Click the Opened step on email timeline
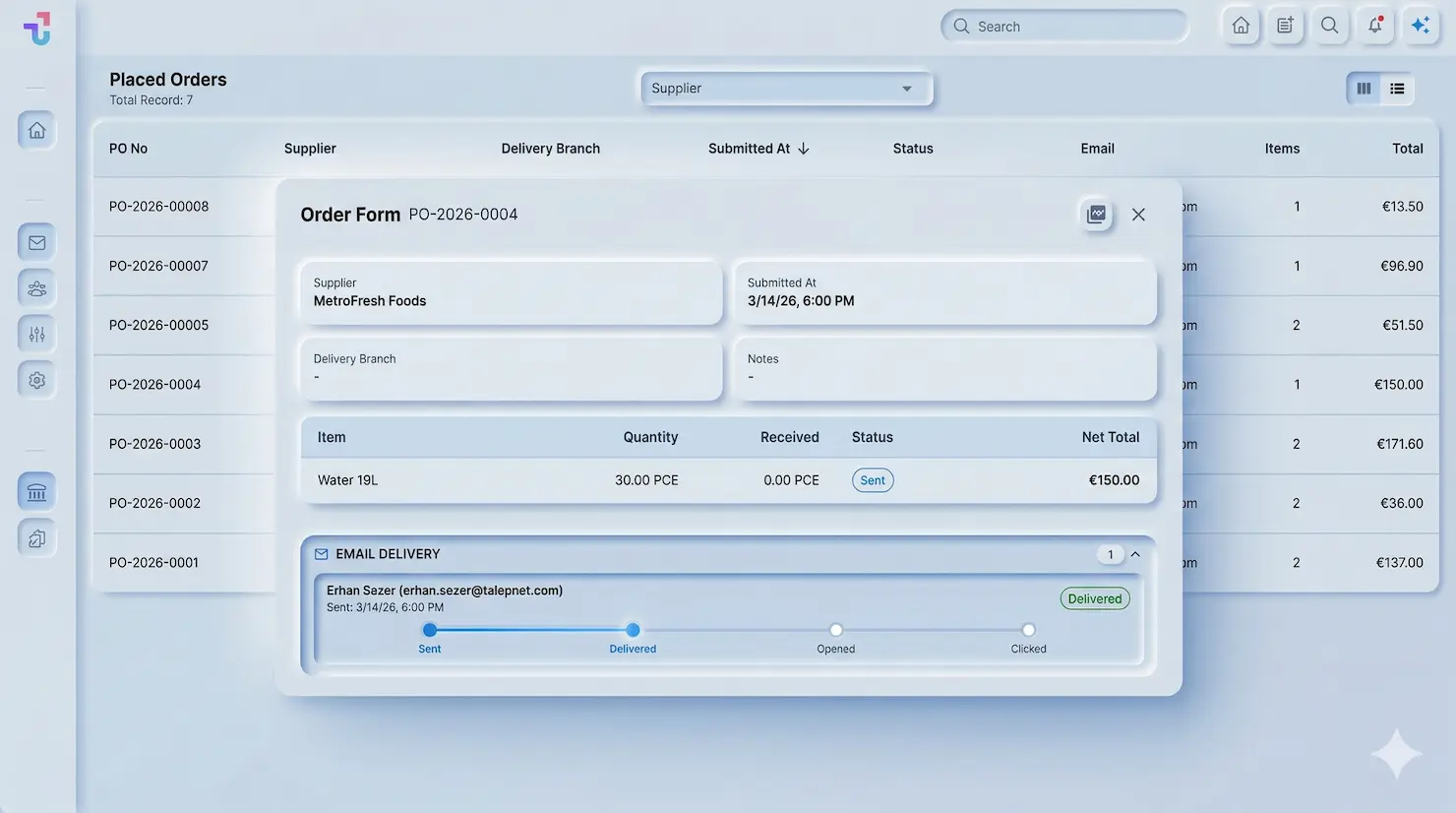Viewport: 1456px width, 813px height. (835, 630)
